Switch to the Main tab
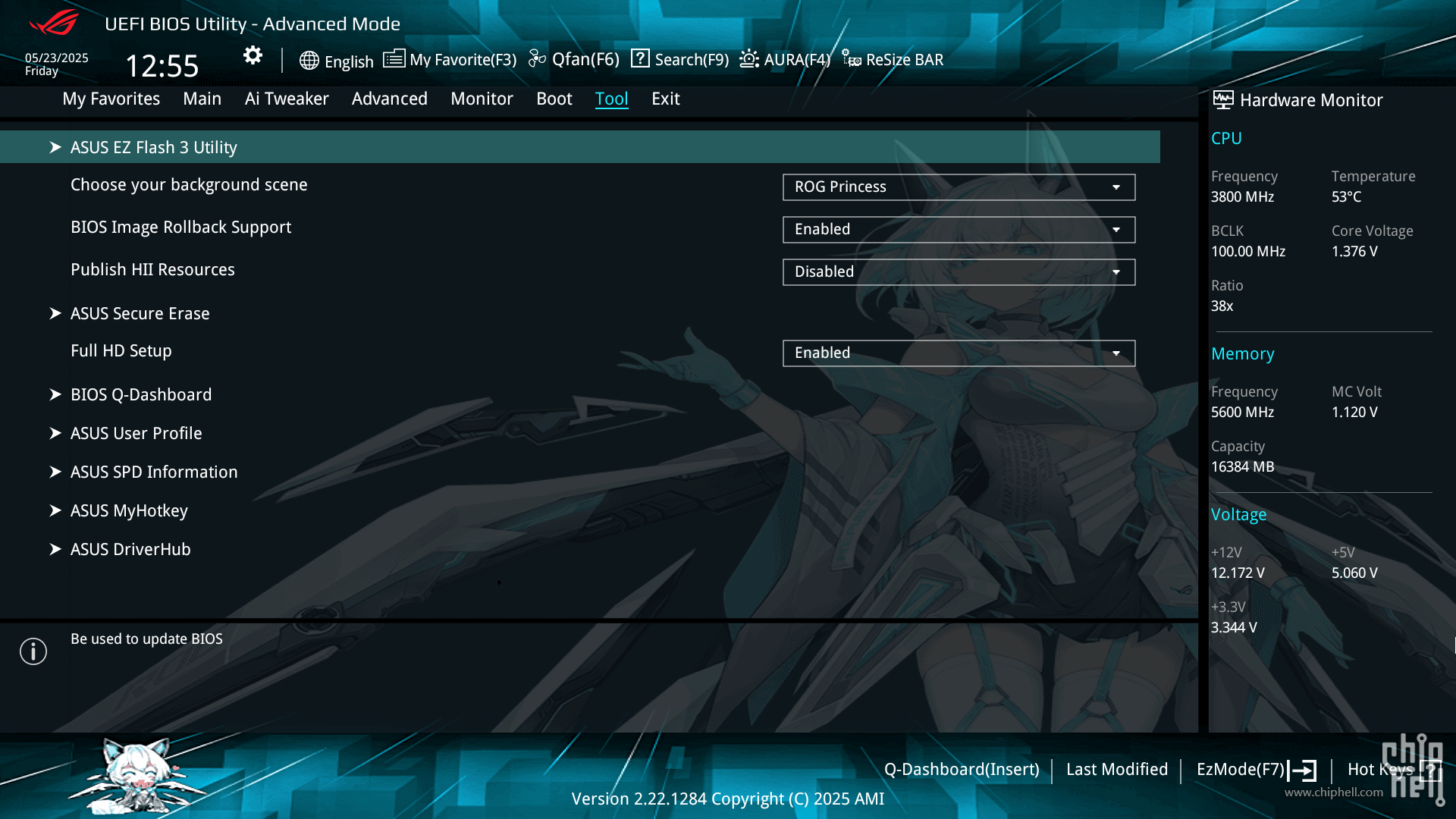1456x819 pixels. click(202, 99)
